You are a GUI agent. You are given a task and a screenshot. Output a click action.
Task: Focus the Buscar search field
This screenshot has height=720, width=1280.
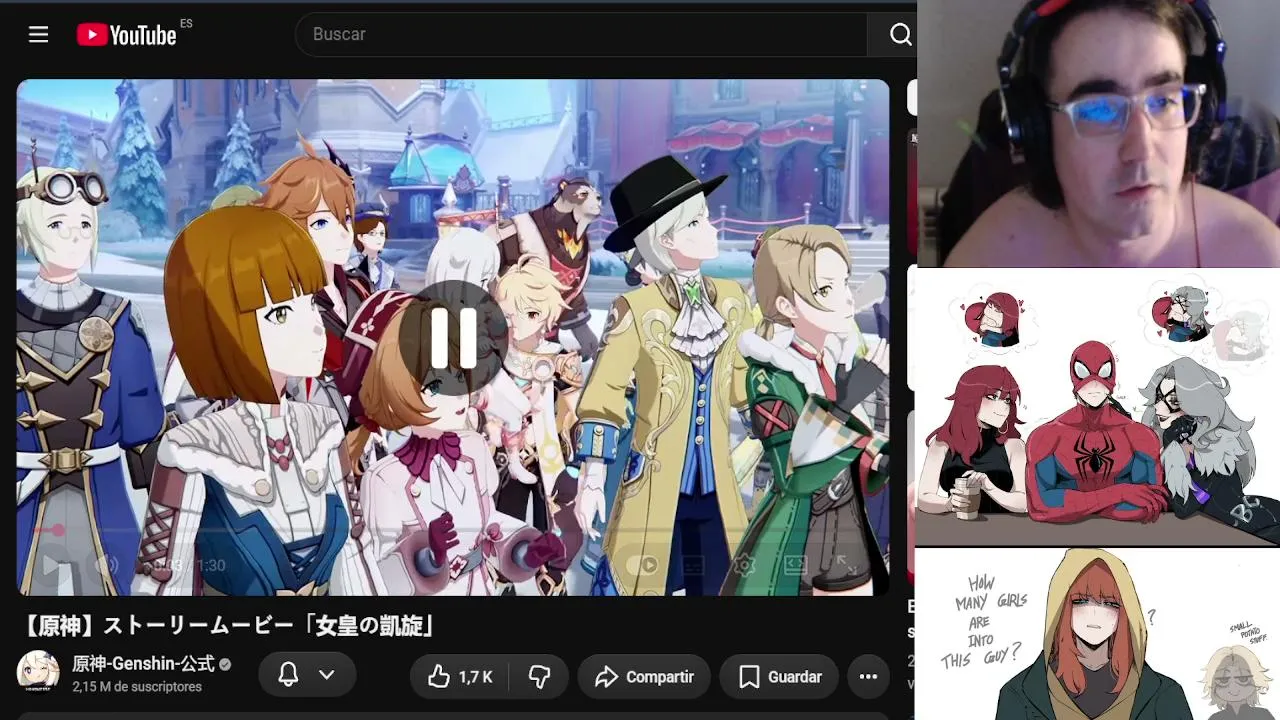581,35
